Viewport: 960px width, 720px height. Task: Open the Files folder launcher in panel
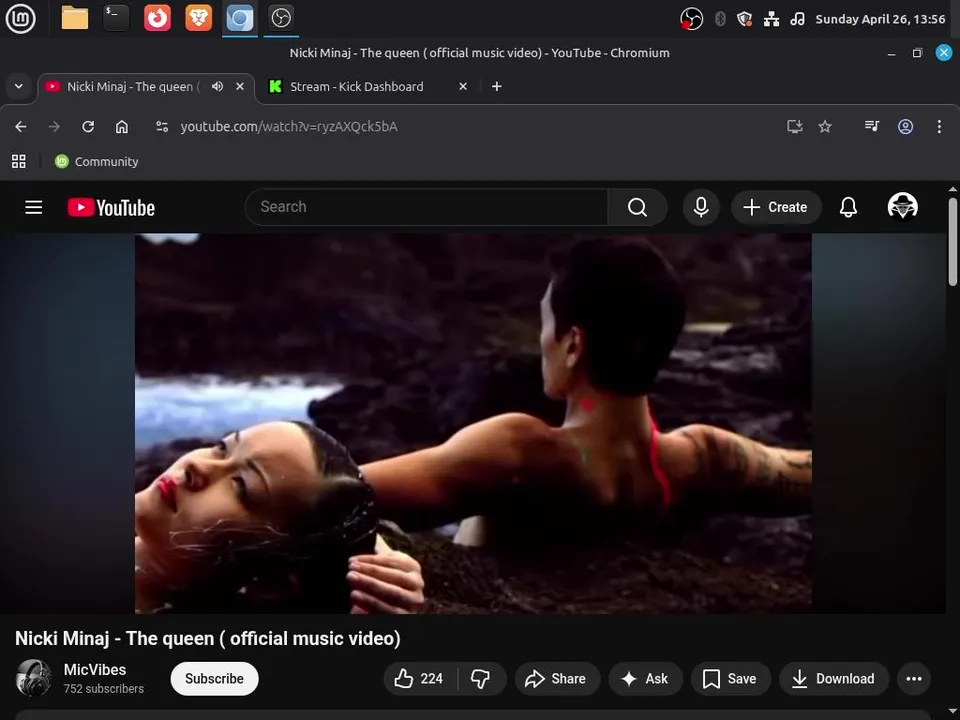click(75, 18)
